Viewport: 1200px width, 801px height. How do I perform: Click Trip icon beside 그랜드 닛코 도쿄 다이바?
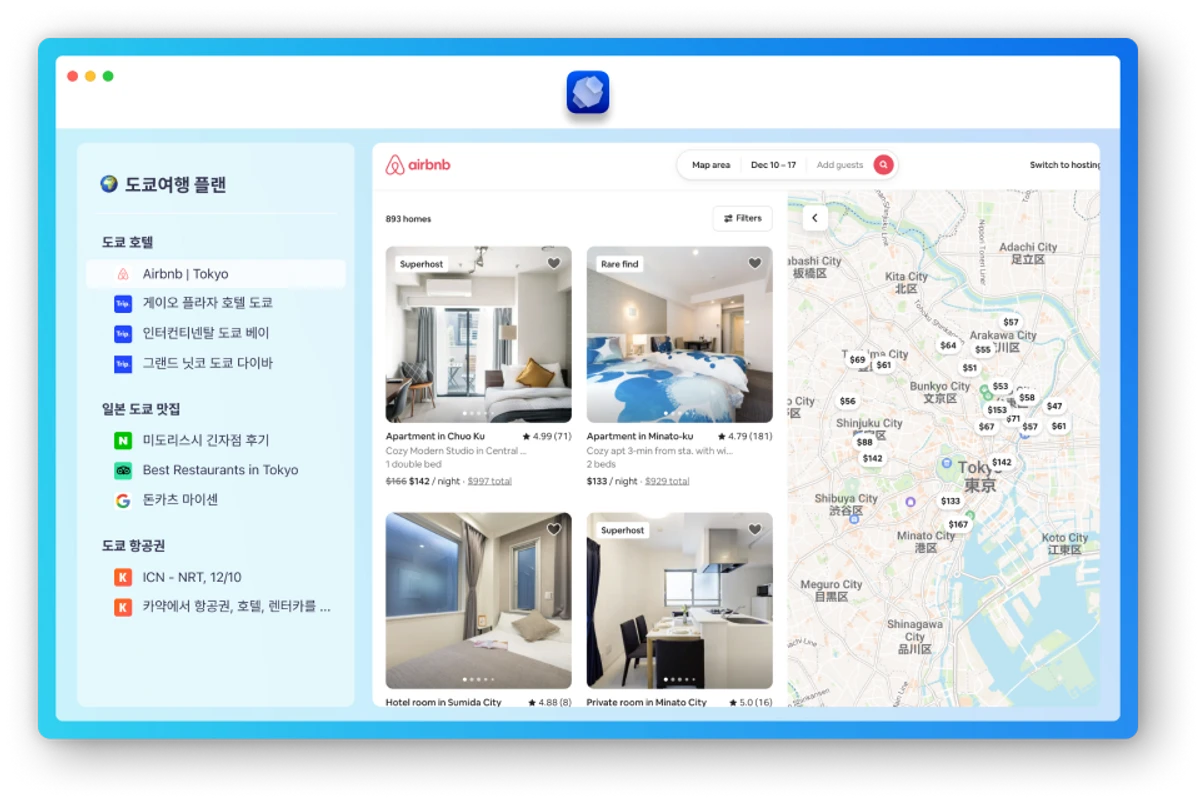(123, 364)
